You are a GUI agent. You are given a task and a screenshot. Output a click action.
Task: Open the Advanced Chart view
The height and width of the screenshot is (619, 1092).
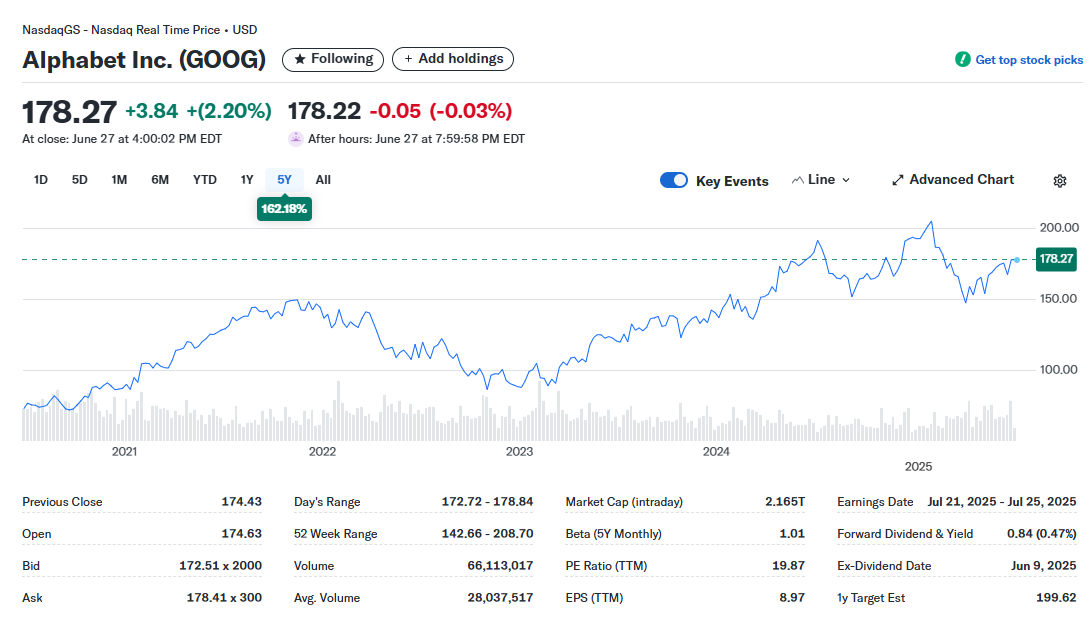953,180
